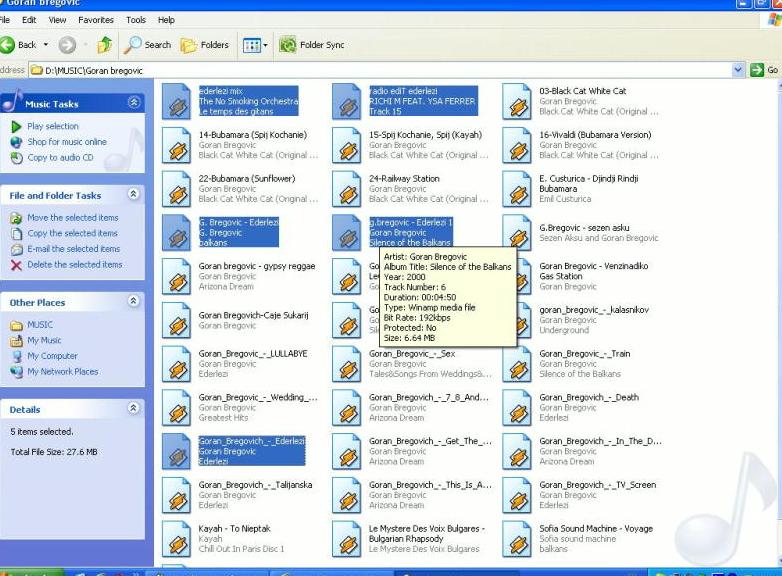Open the Search toolbar tool
The image size is (782, 576).
click(x=148, y=45)
